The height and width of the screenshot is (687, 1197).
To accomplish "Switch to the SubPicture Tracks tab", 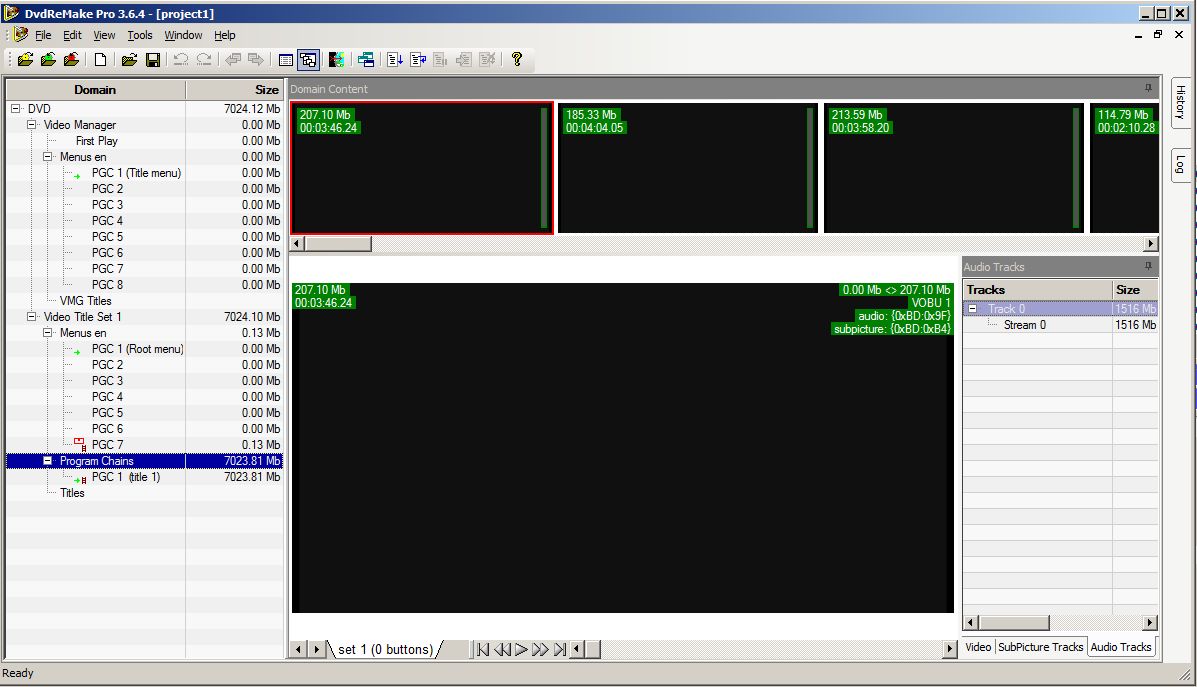I will click(x=1040, y=647).
